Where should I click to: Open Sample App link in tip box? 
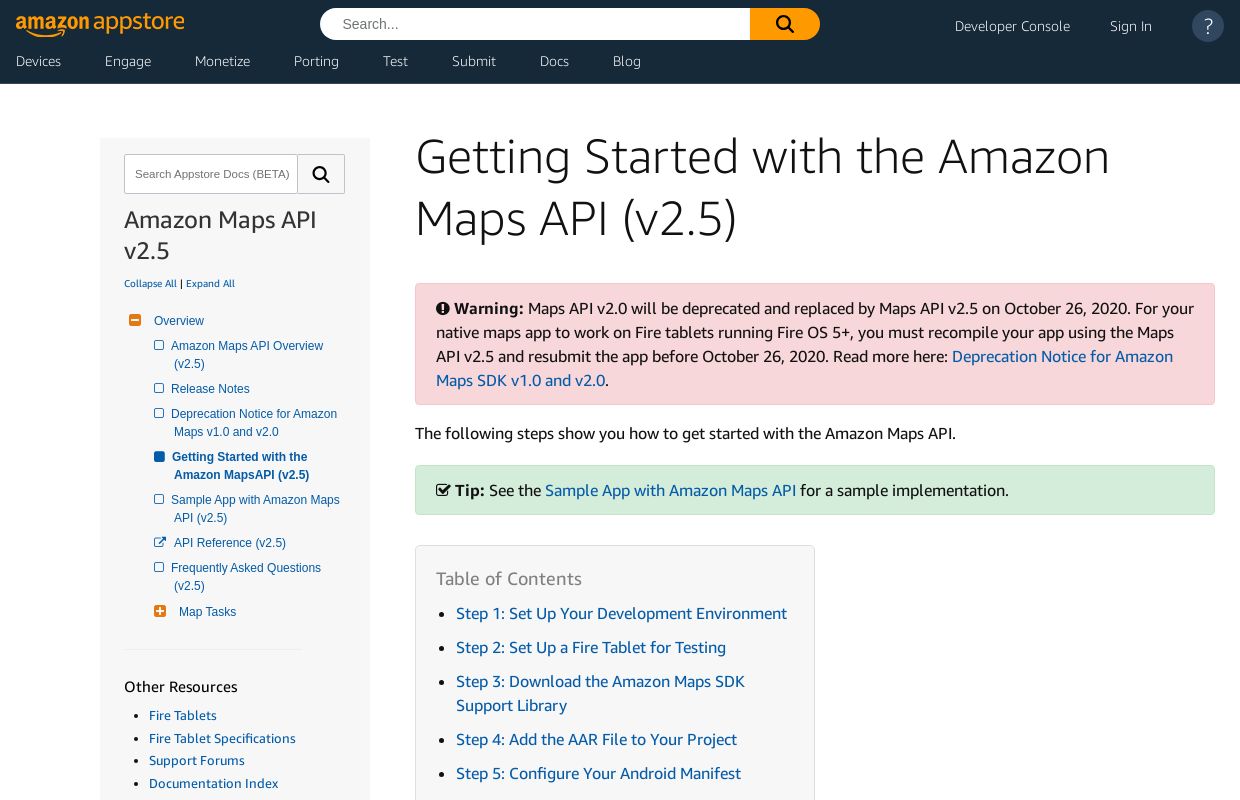pyautogui.click(x=670, y=490)
